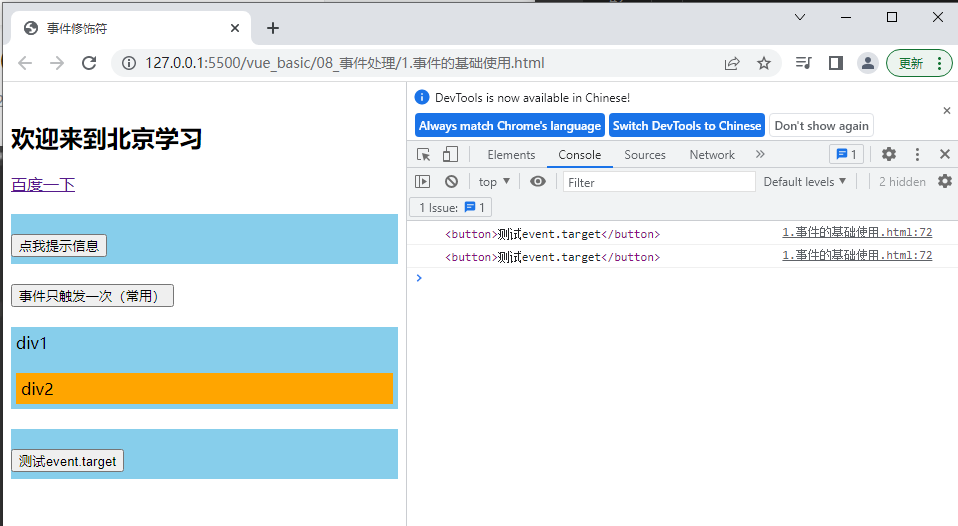The width and height of the screenshot is (958, 526).
Task: Open DevTools settings gear icon
Action: coord(888,155)
